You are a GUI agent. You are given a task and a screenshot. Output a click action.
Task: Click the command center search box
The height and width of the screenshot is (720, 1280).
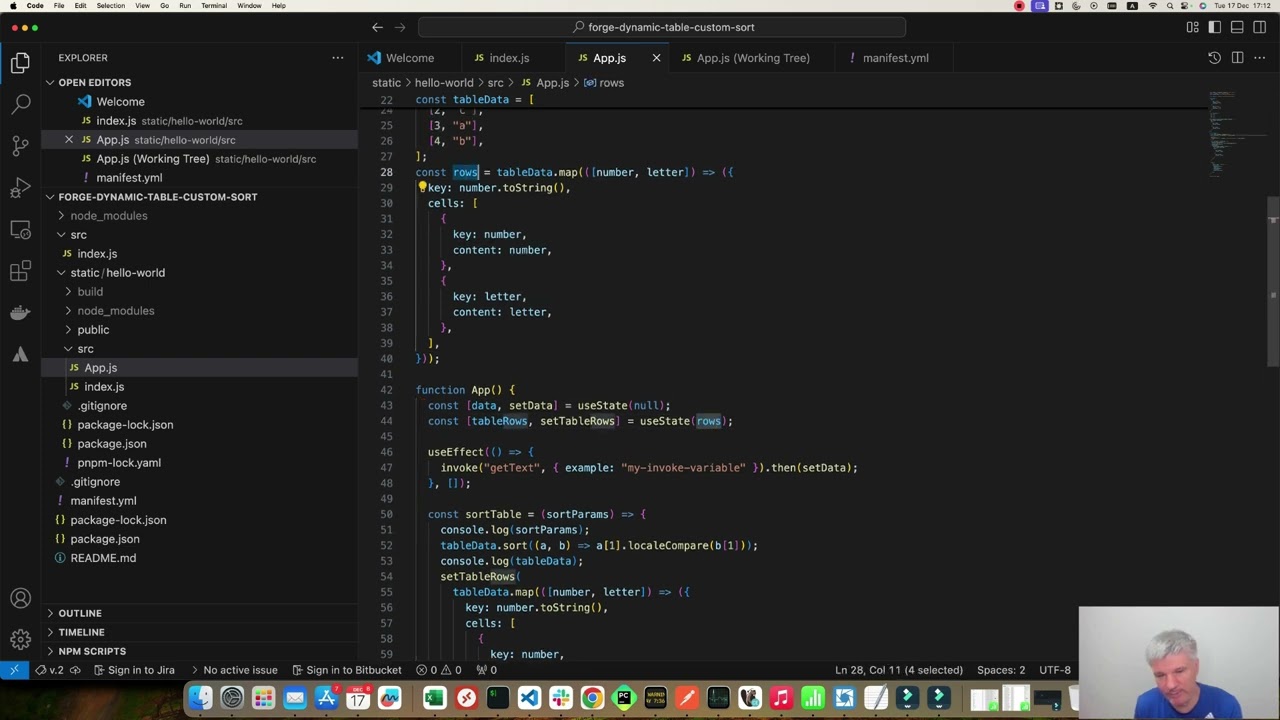tap(662, 27)
